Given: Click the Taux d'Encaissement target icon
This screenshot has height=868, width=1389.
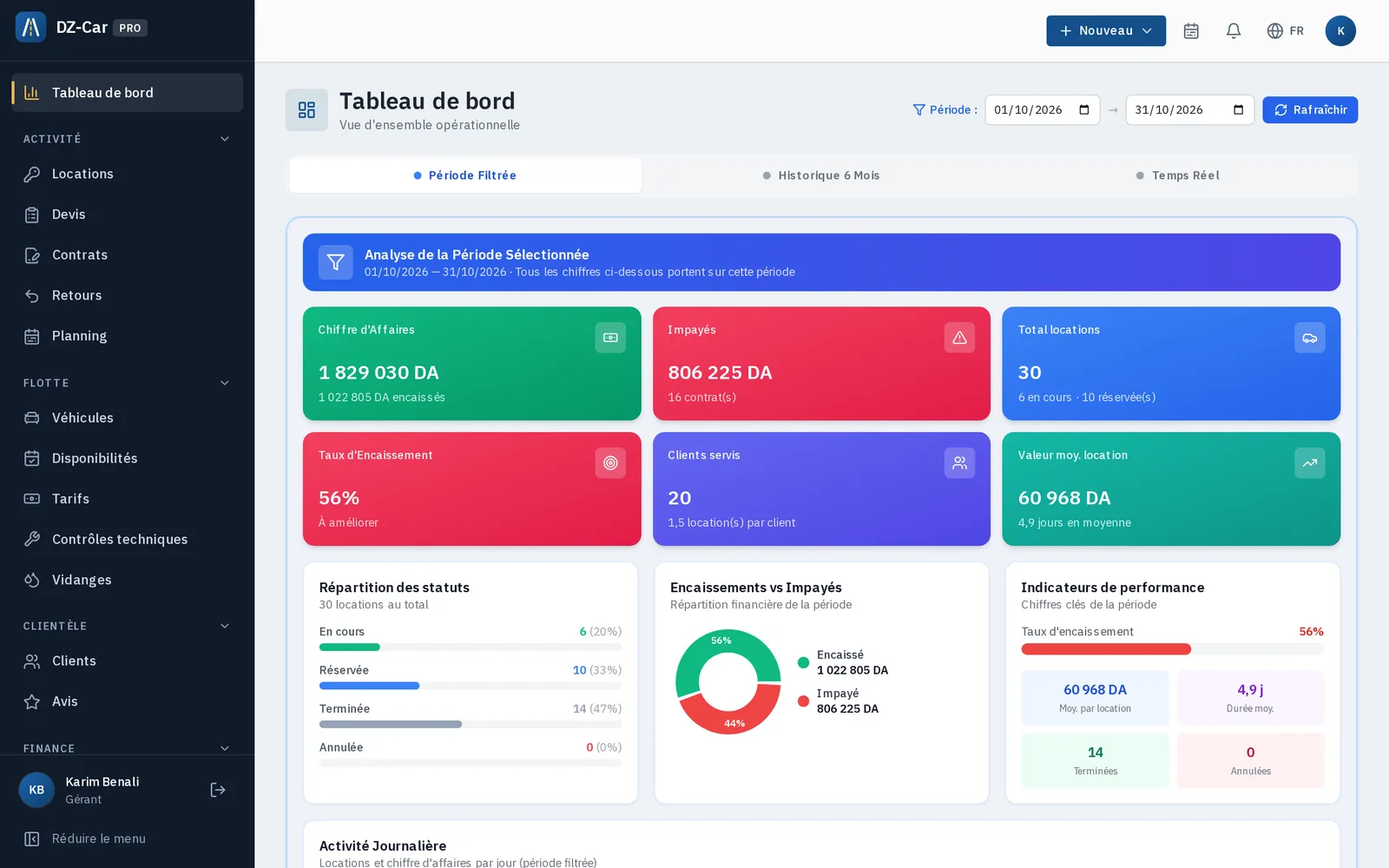Looking at the screenshot, I should pyautogui.click(x=610, y=463).
